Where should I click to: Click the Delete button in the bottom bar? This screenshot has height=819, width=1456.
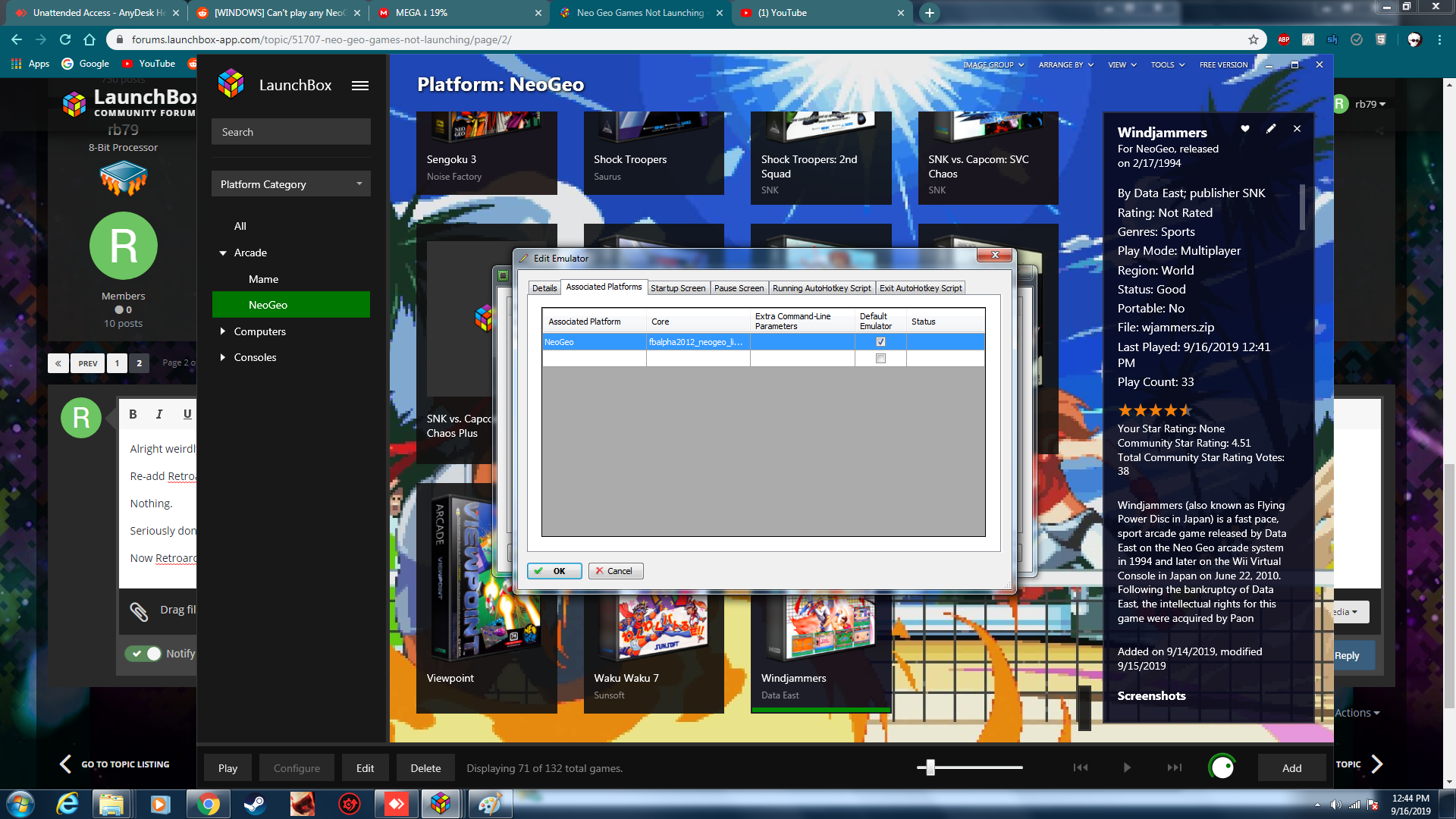click(x=425, y=768)
